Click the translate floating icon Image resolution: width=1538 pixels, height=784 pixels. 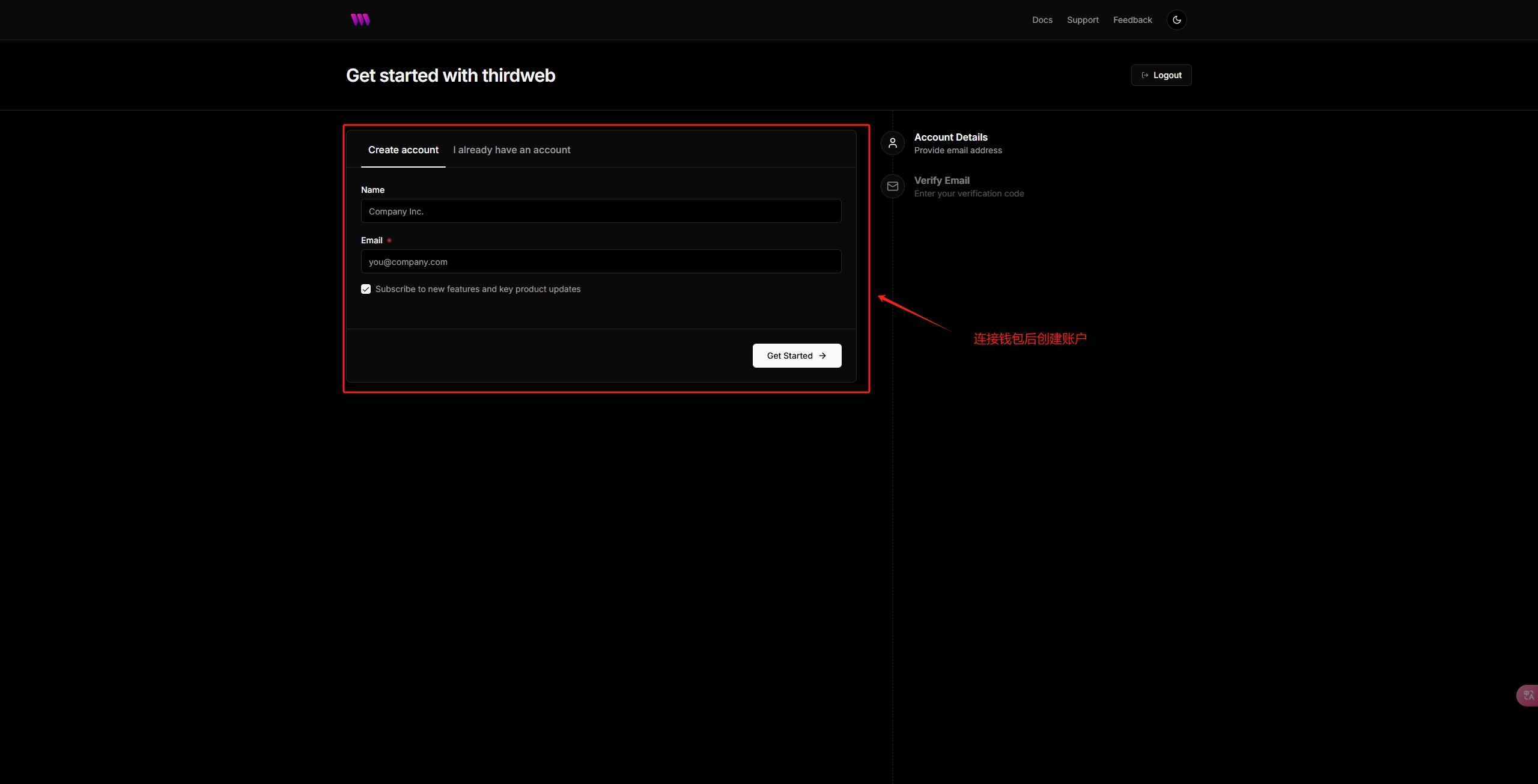point(1528,695)
